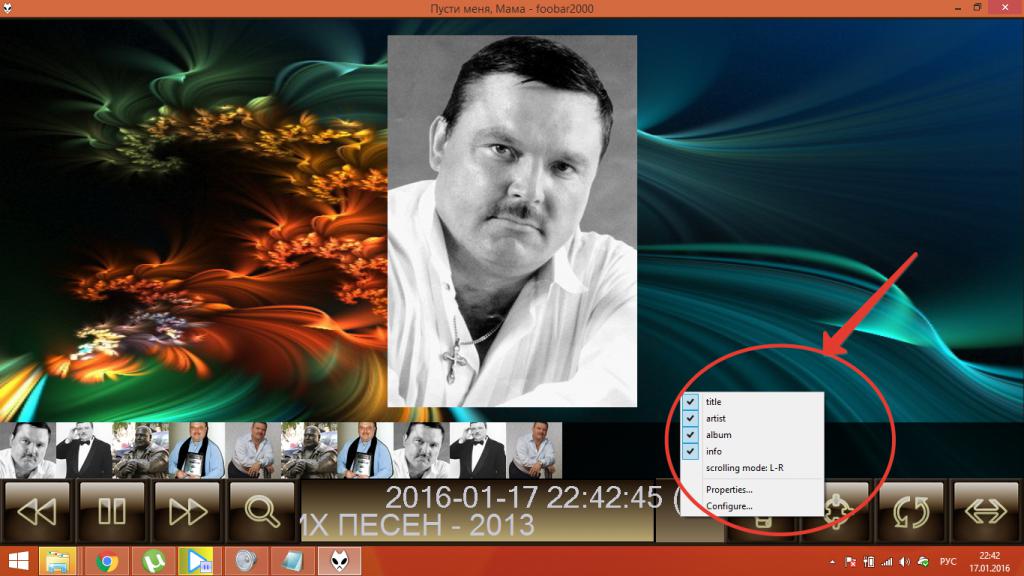1024x576 pixels.
Task: Select the first artist thumbnail in strip
Action: [x=27, y=450]
